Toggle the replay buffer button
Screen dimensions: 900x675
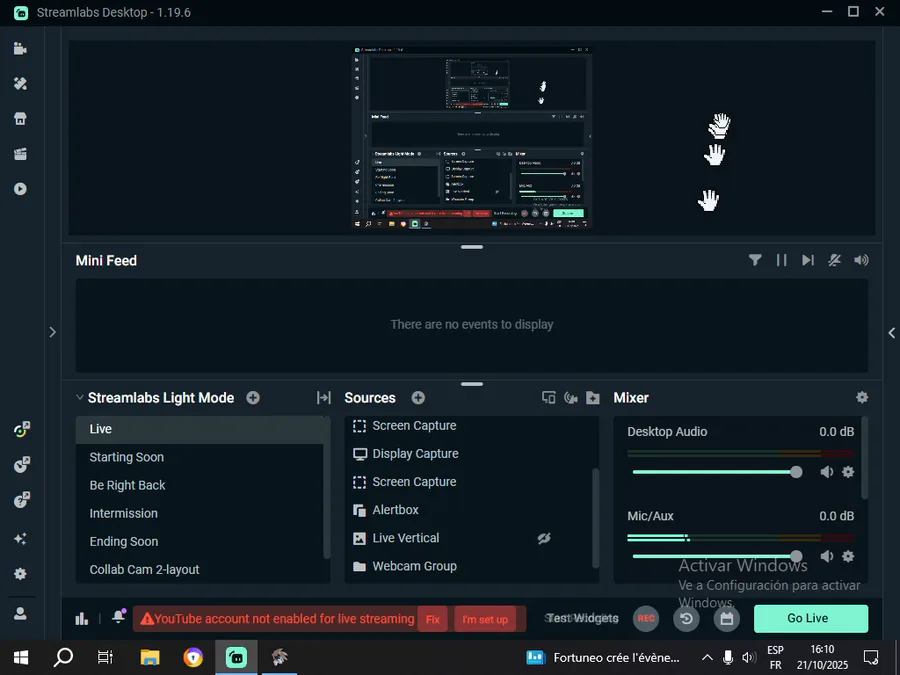click(x=686, y=619)
